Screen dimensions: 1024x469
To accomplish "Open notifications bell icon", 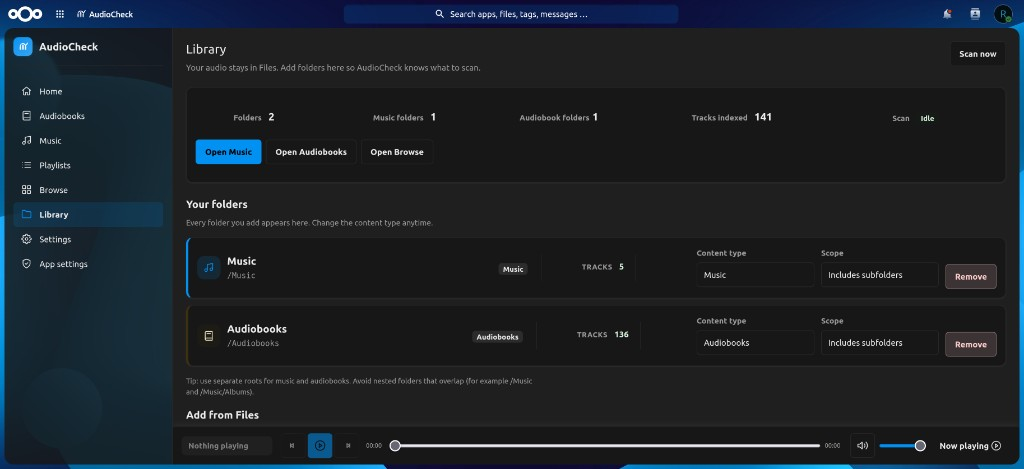I will (x=947, y=14).
